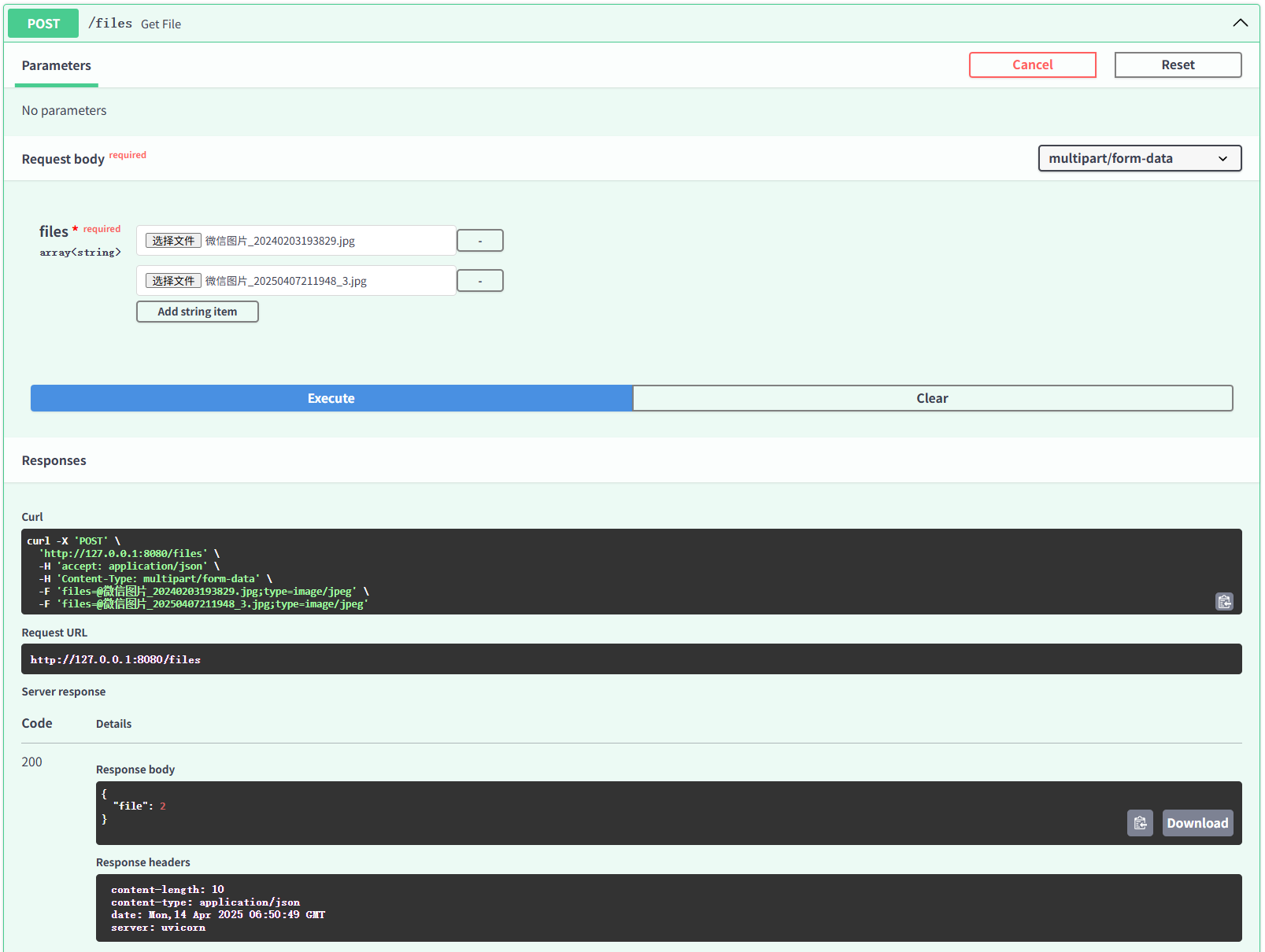Image resolution: width=1265 pixels, height=952 pixels.
Task: Select the Get File endpoint title
Action: pos(161,24)
